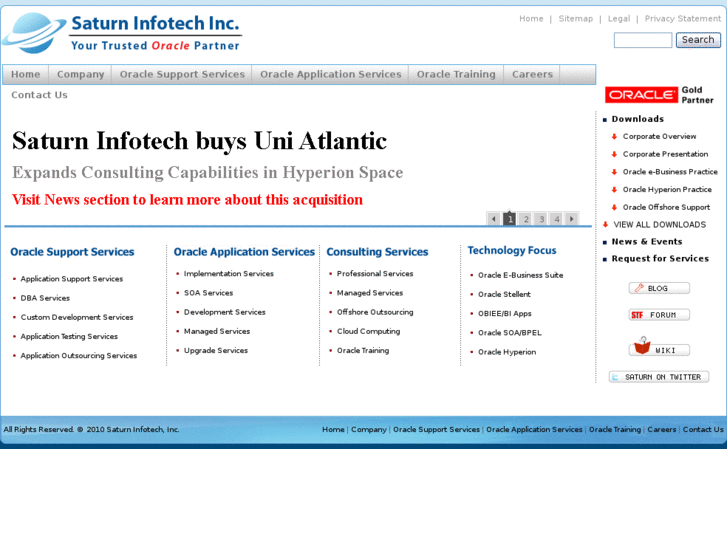Click the Search button
Viewport: 727px width, 545px height.
[x=698, y=40]
